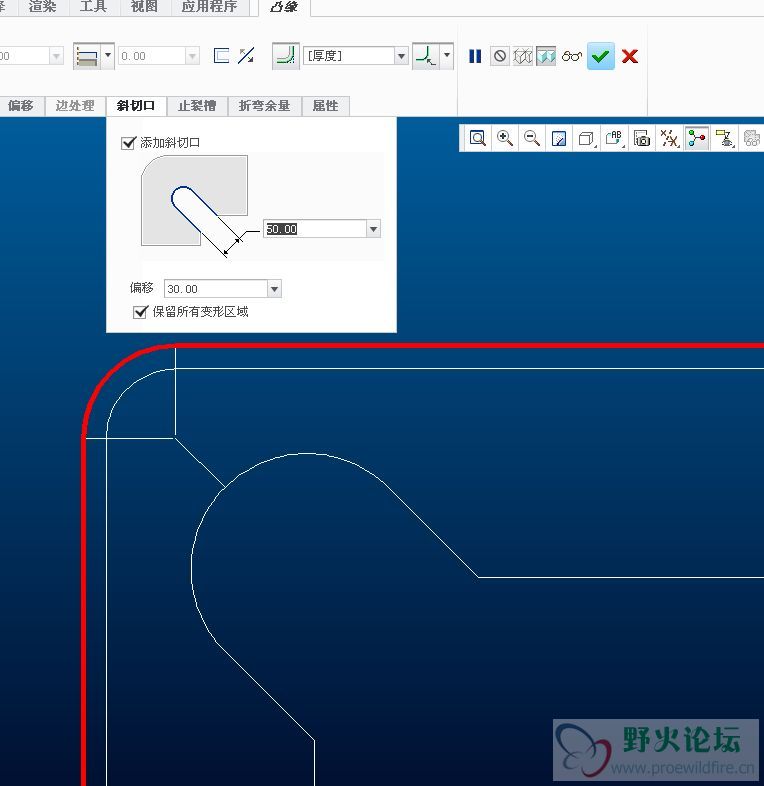The image size is (764, 786).
Task: Open the 应用程序 ribbon tab
Action: pyautogui.click(x=209, y=7)
